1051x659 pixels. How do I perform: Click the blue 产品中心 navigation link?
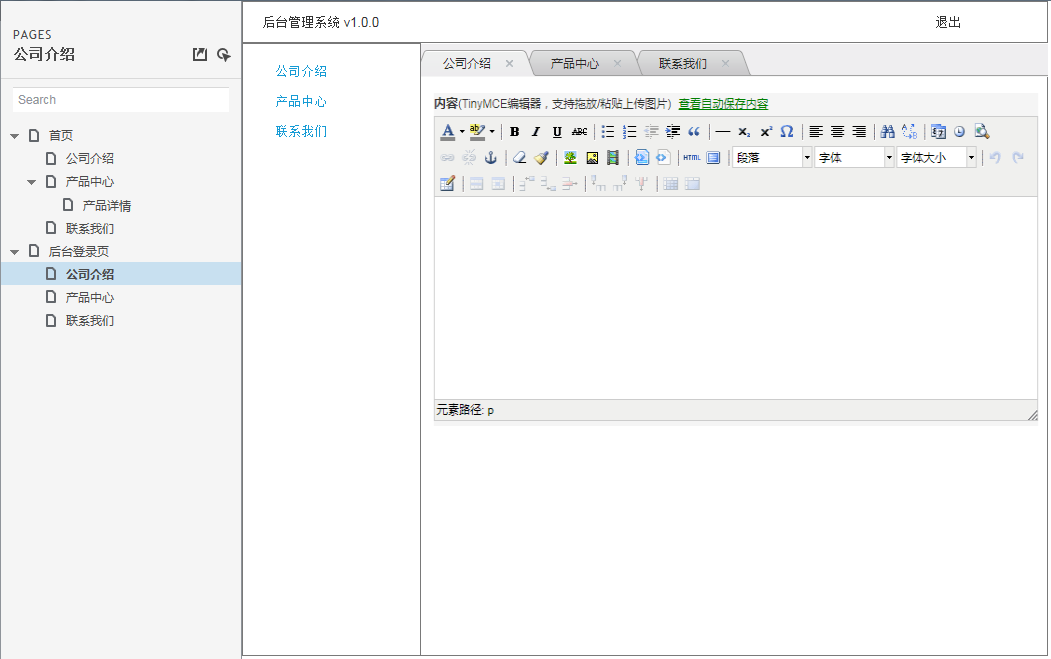tap(301, 101)
